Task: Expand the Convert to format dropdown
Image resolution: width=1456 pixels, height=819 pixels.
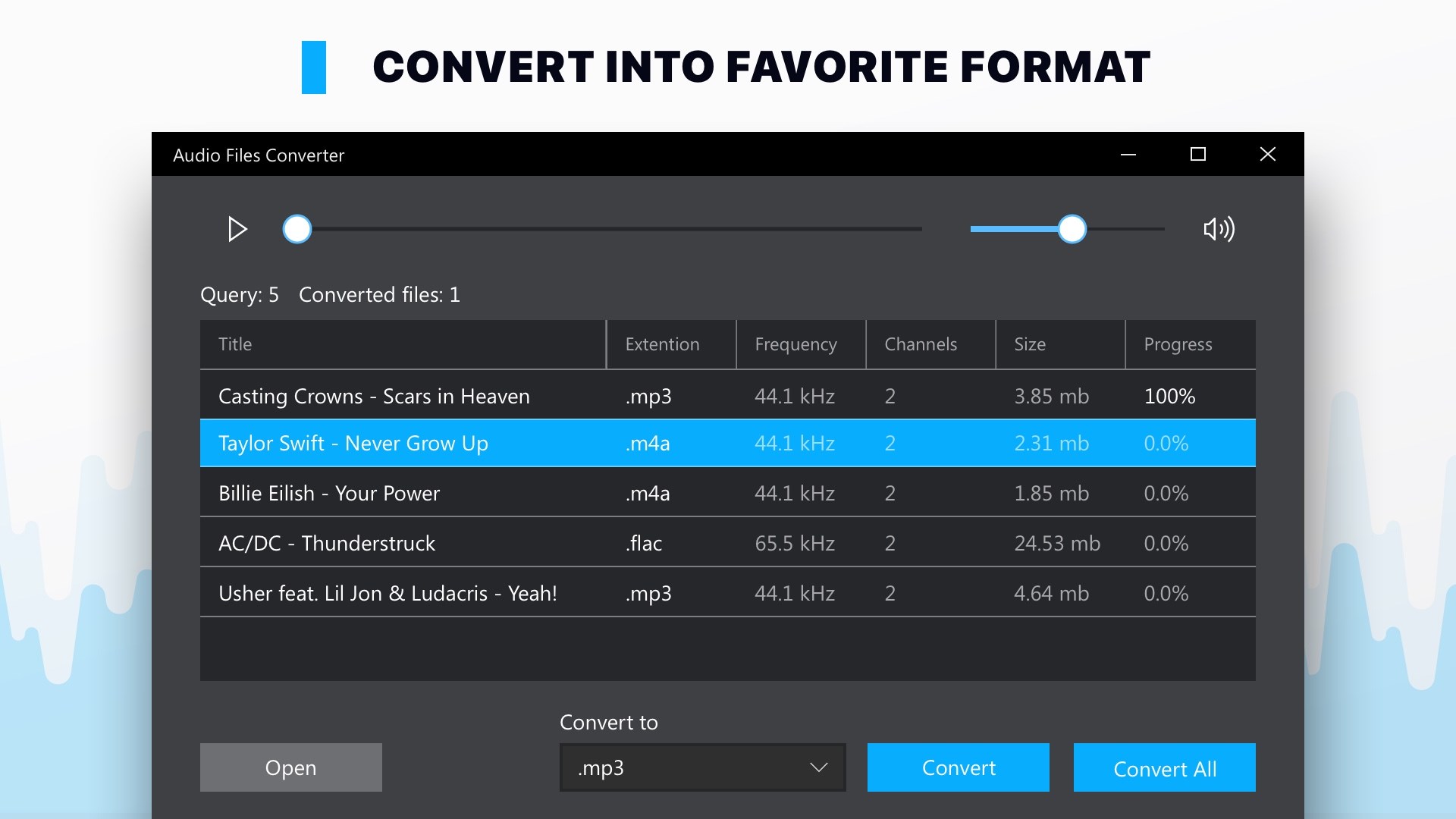Action: pyautogui.click(x=702, y=767)
